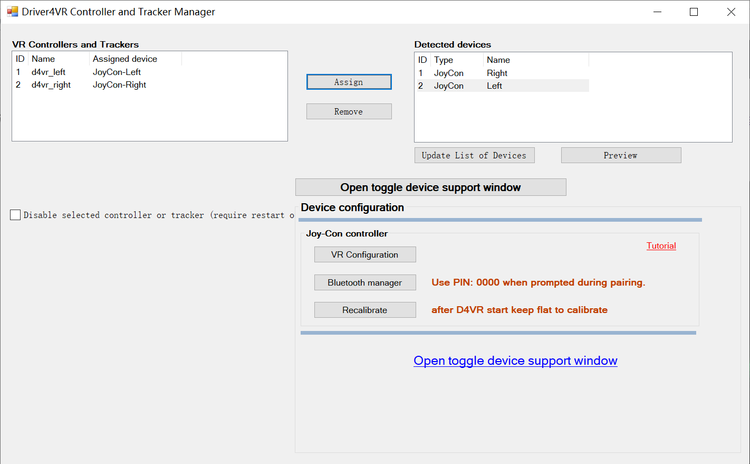The height and width of the screenshot is (464, 750).
Task: Select detected JoyCon Left device row
Action: (502, 86)
